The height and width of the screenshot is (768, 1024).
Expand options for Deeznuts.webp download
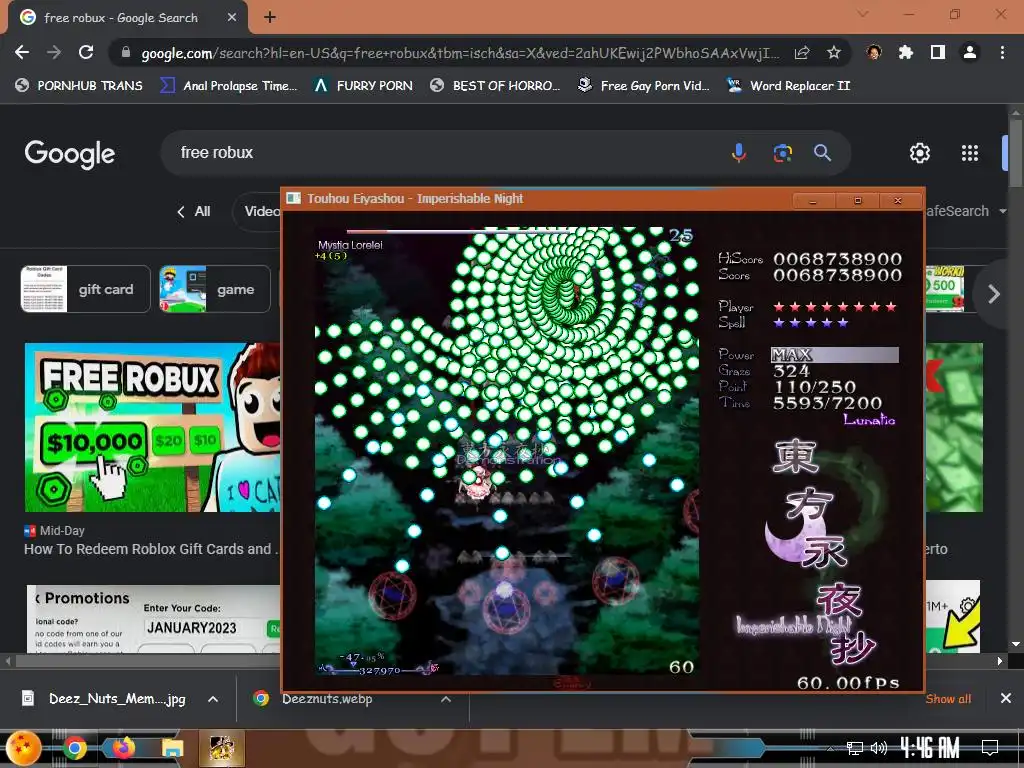(446, 699)
